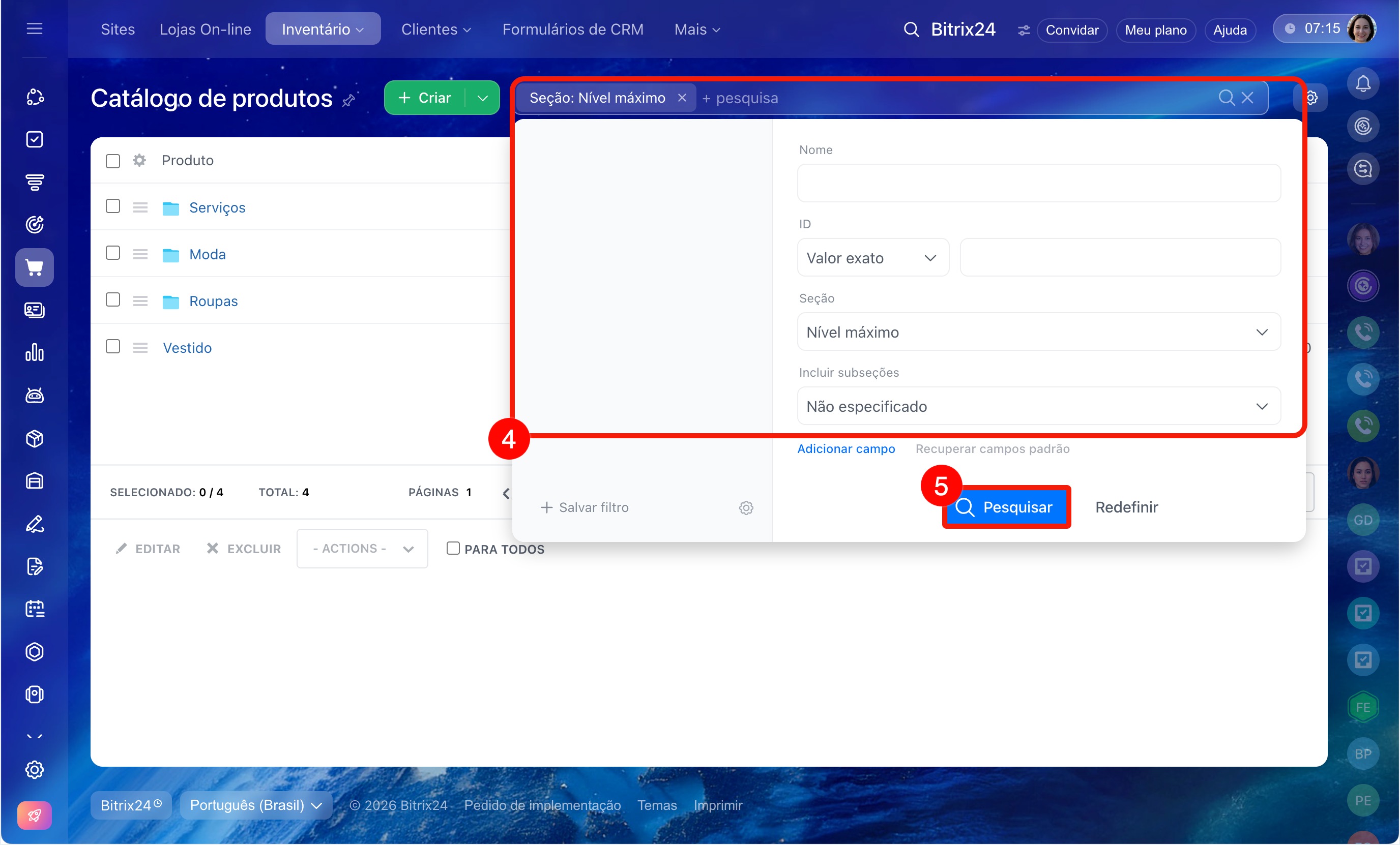The height and width of the screenshot is (845, 1400).
Task: Open the Incluir subseções Não especificado dropdown
Action: click(x=1039, y=406)
